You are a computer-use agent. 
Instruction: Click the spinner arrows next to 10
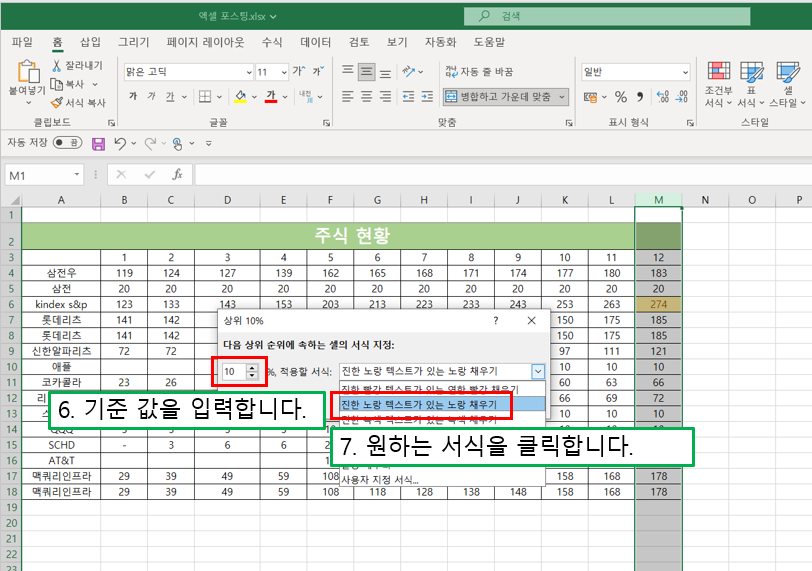pos(252,371)
